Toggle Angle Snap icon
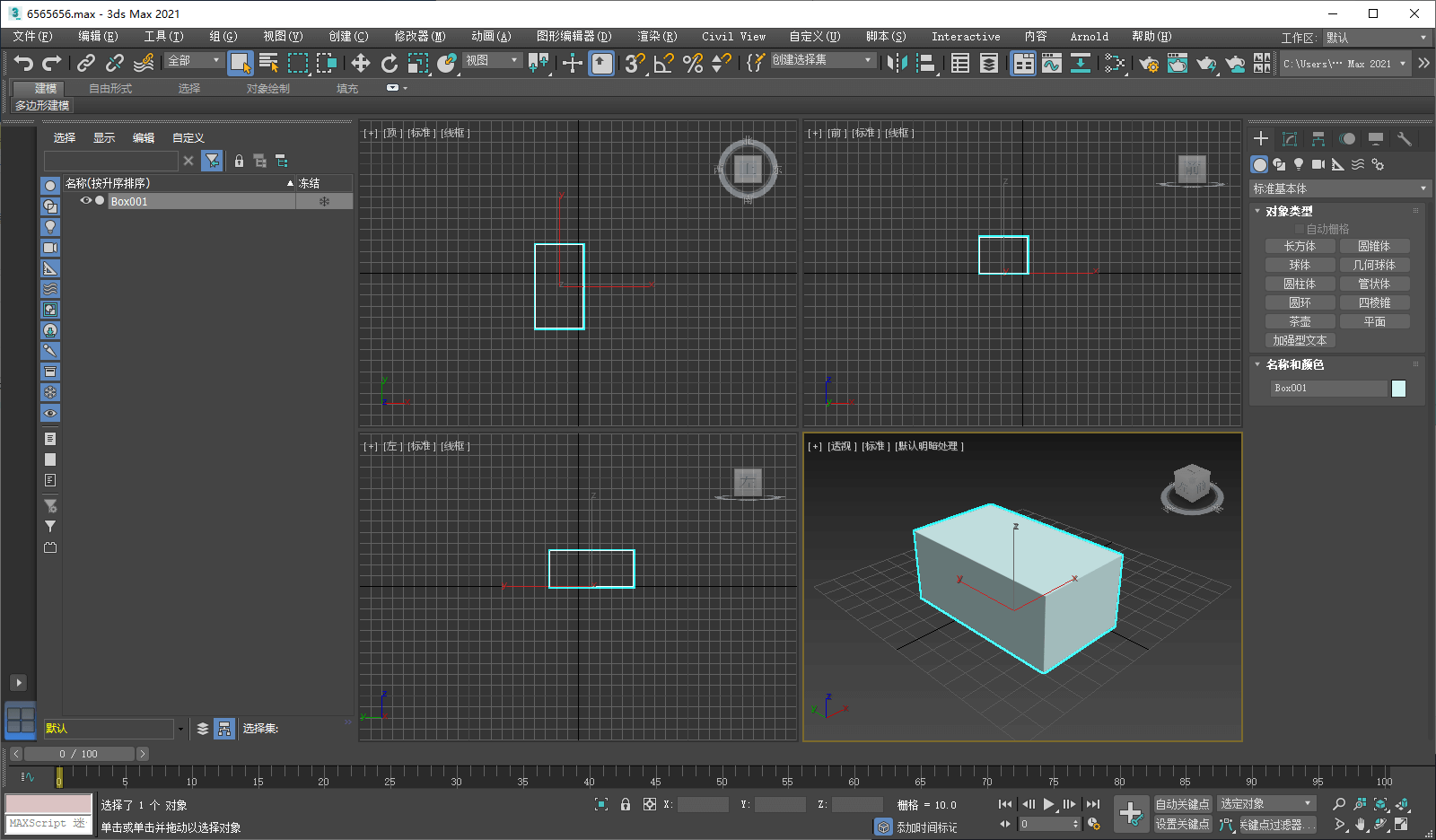Image resolution: width=1436 pixels, height=840 pixels. (x=664, y=63)
